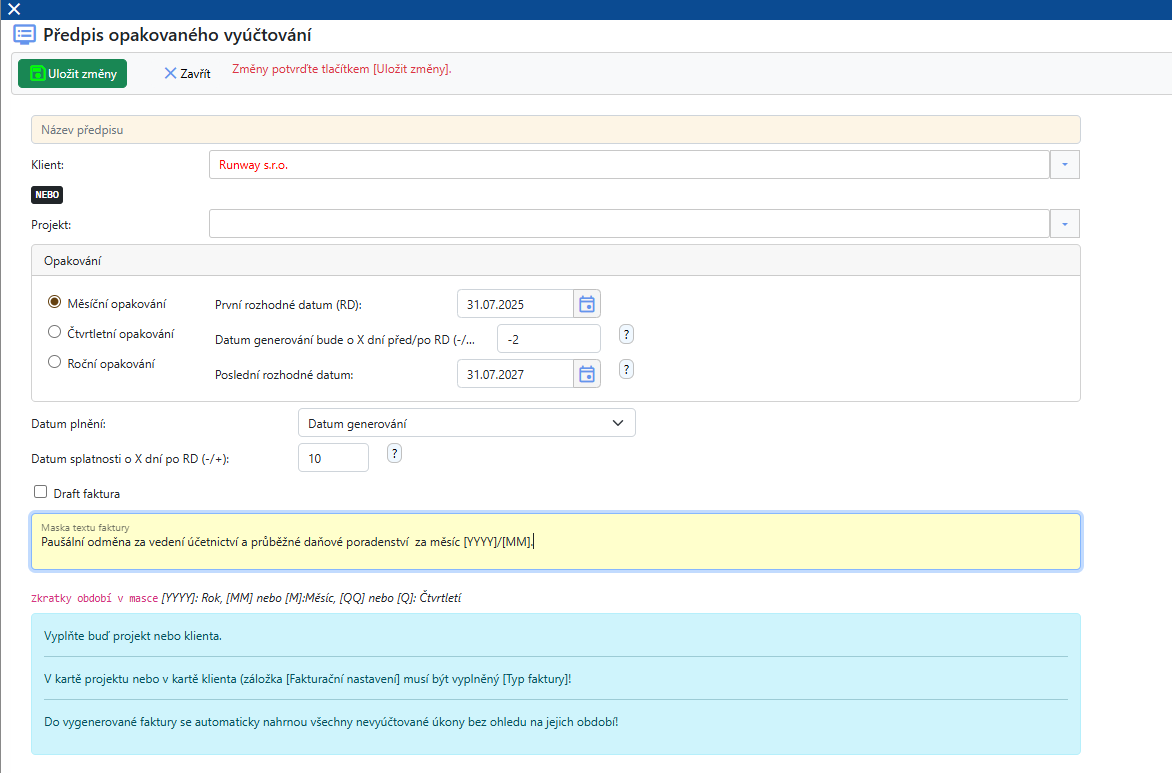Click the Název předpisu input field
The width and height of the screenshot is (1172, 773).
click(555, 130)
